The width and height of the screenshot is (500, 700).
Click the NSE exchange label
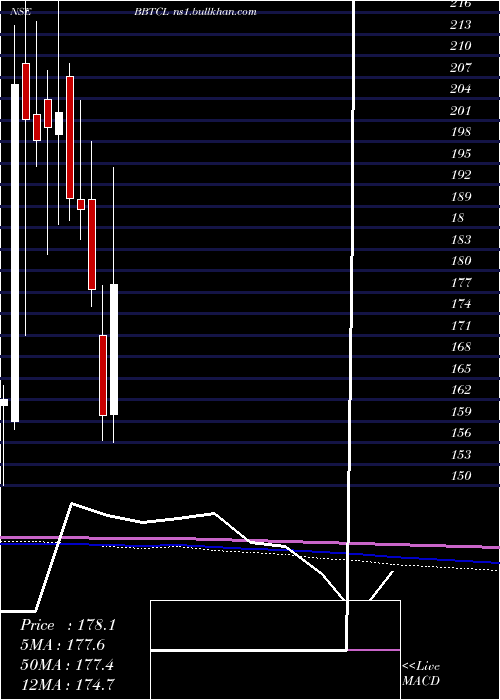(21, 12)
